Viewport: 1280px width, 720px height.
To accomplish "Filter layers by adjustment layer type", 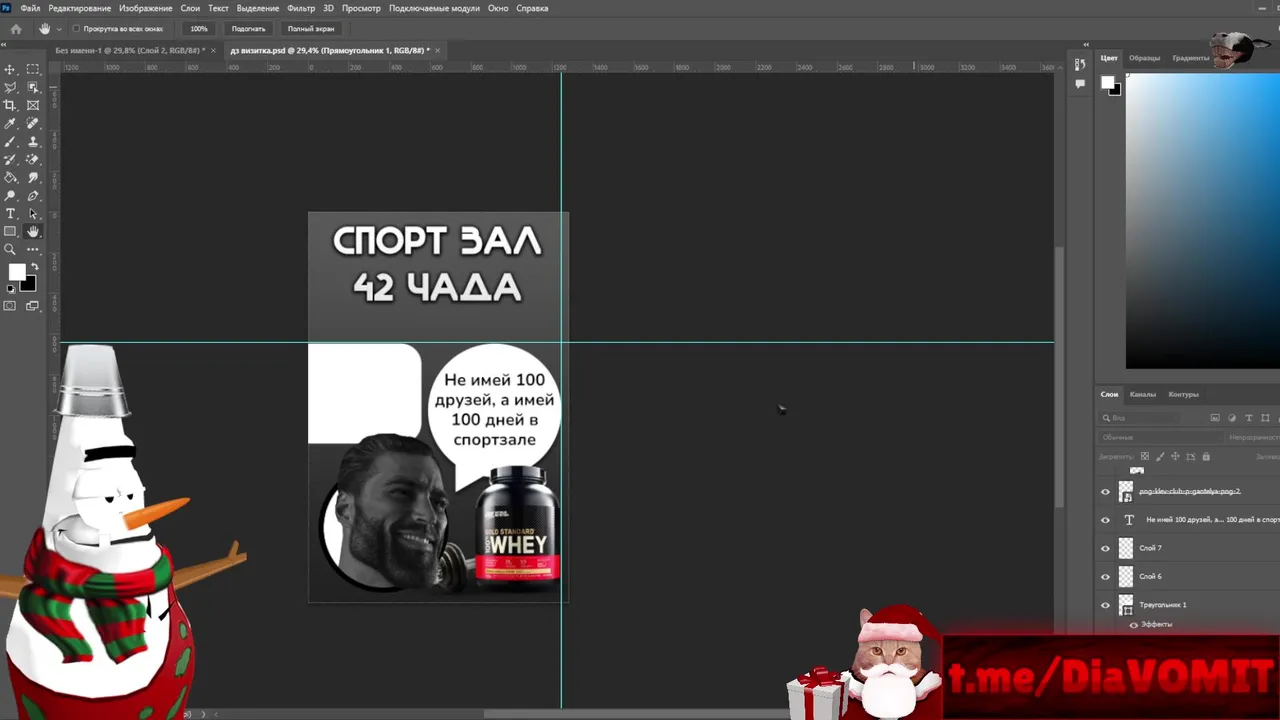I will (1232, 418).
